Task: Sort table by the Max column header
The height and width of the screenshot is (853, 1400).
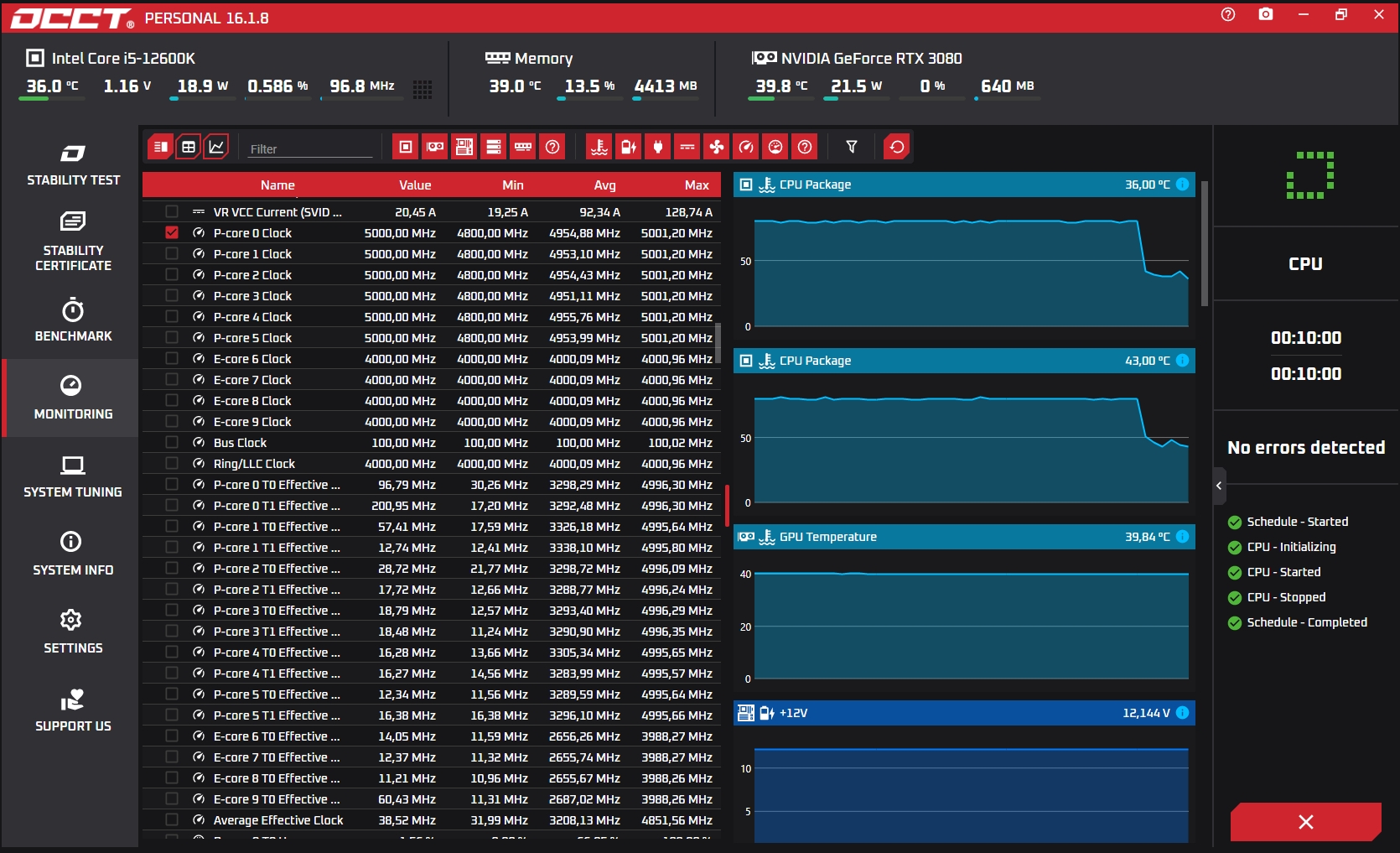Action: point(697,185)
